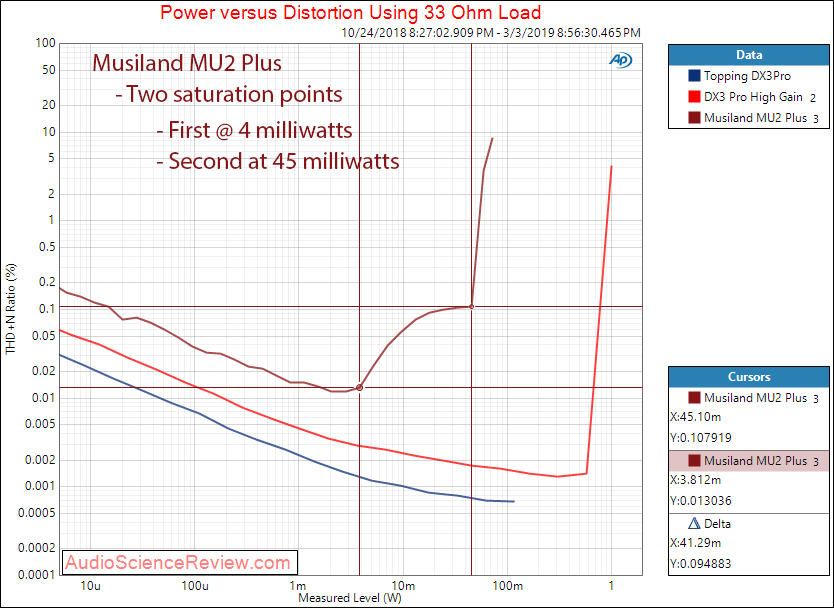Click the "- Two saturation points" annotation

[x=229, y=95]
